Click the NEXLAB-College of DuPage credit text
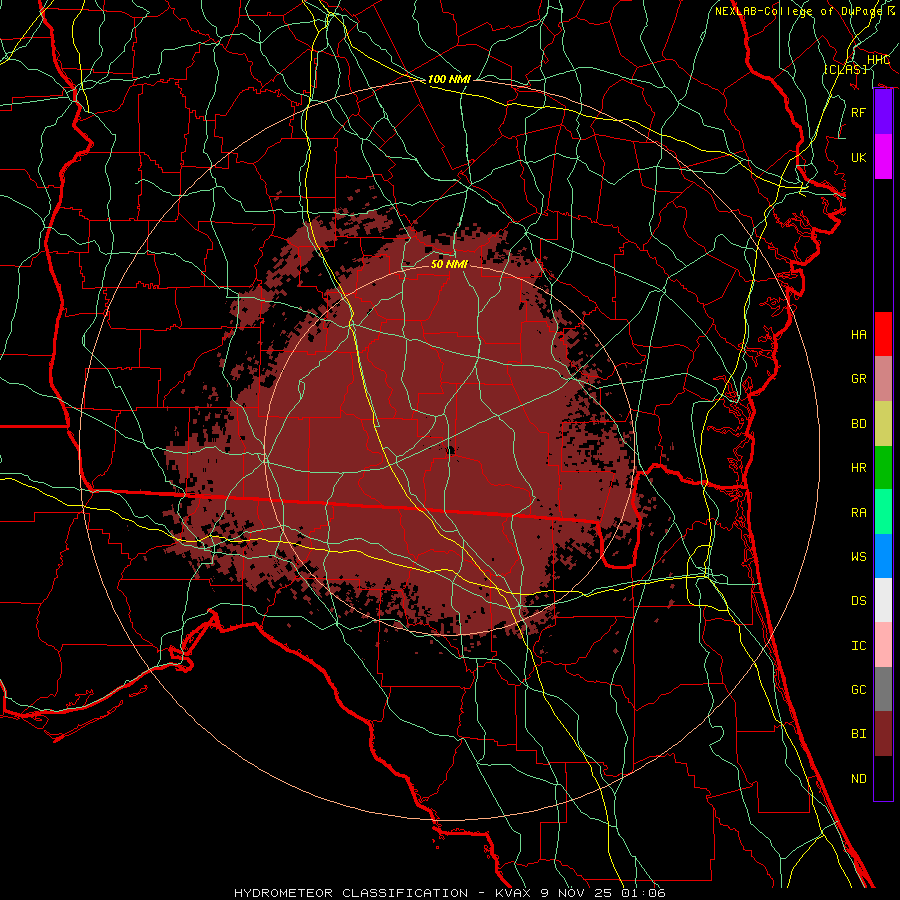Image resolution: width=900 pixels, height=900 pixels. point(798,11)
